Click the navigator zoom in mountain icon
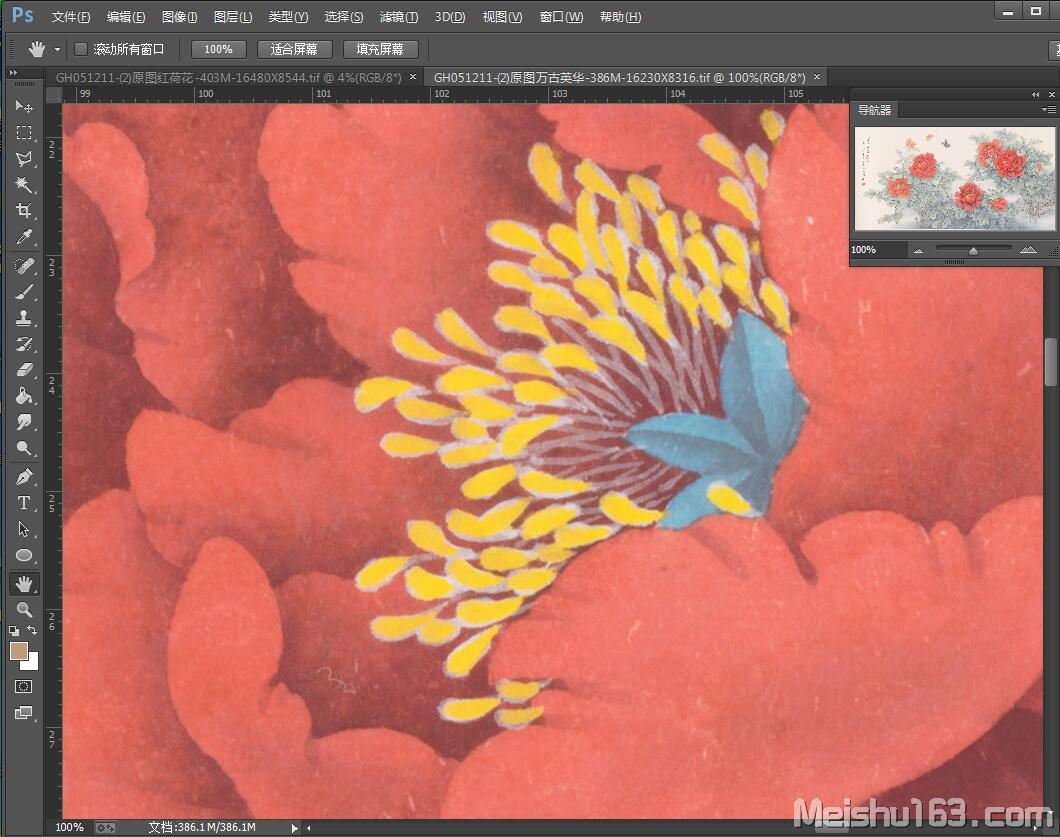 click(x=1028, y=250)
